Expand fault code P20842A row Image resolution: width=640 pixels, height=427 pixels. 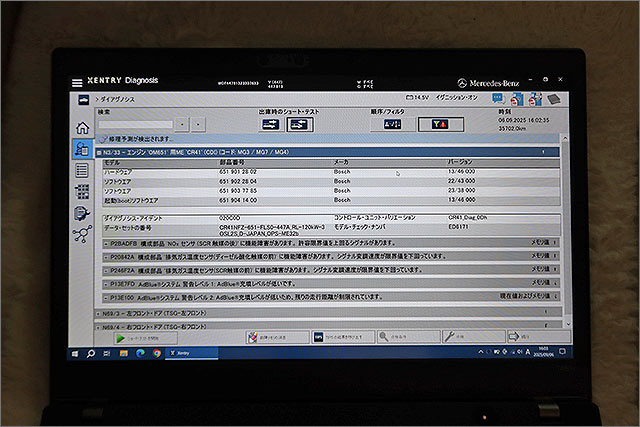[330, 257]
